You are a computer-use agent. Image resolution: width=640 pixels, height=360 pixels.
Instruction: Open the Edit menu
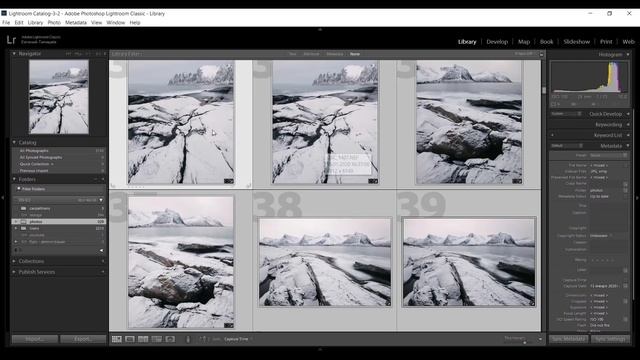click(19, 22)
